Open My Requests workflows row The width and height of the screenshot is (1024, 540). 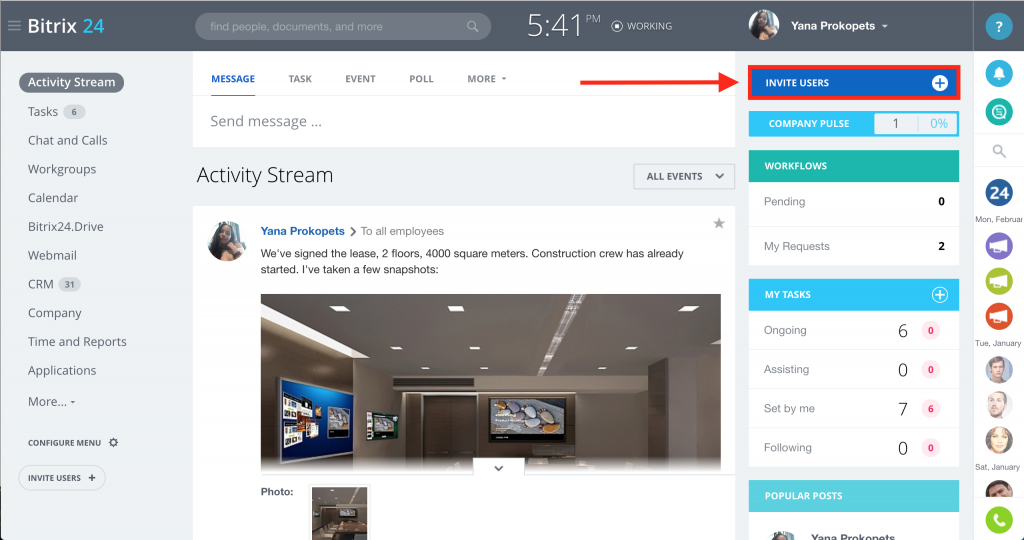tap(854, 246)
